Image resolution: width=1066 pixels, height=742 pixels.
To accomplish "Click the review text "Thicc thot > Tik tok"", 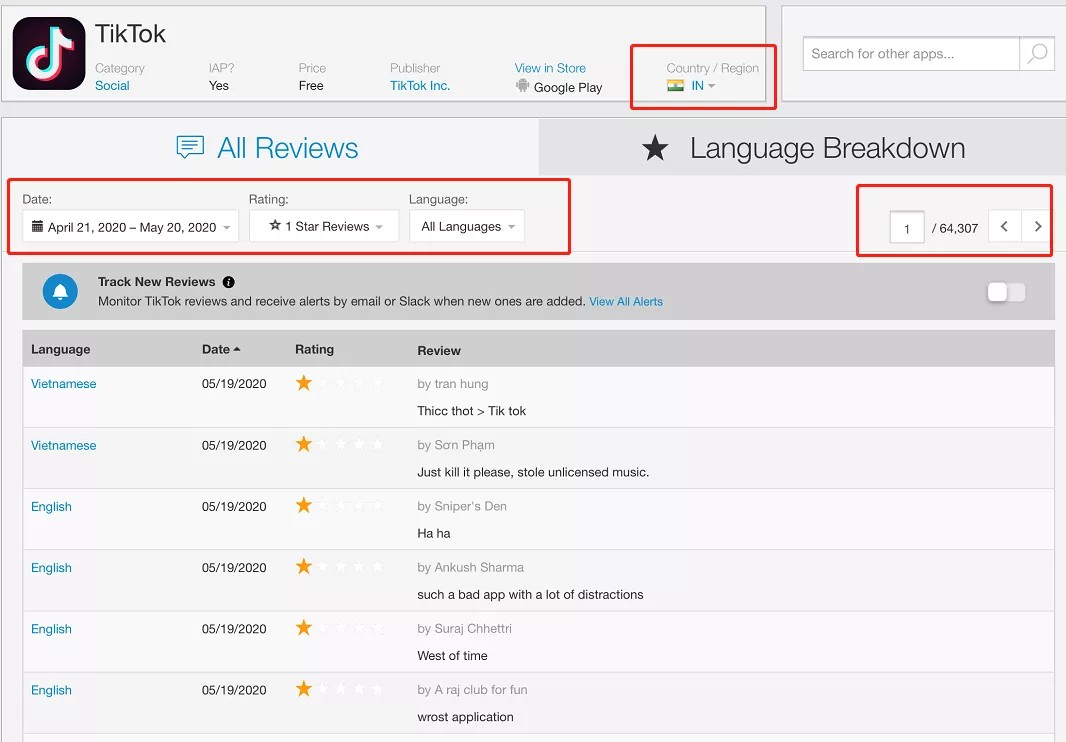I will pyautogui.click(x=471, y=411).
